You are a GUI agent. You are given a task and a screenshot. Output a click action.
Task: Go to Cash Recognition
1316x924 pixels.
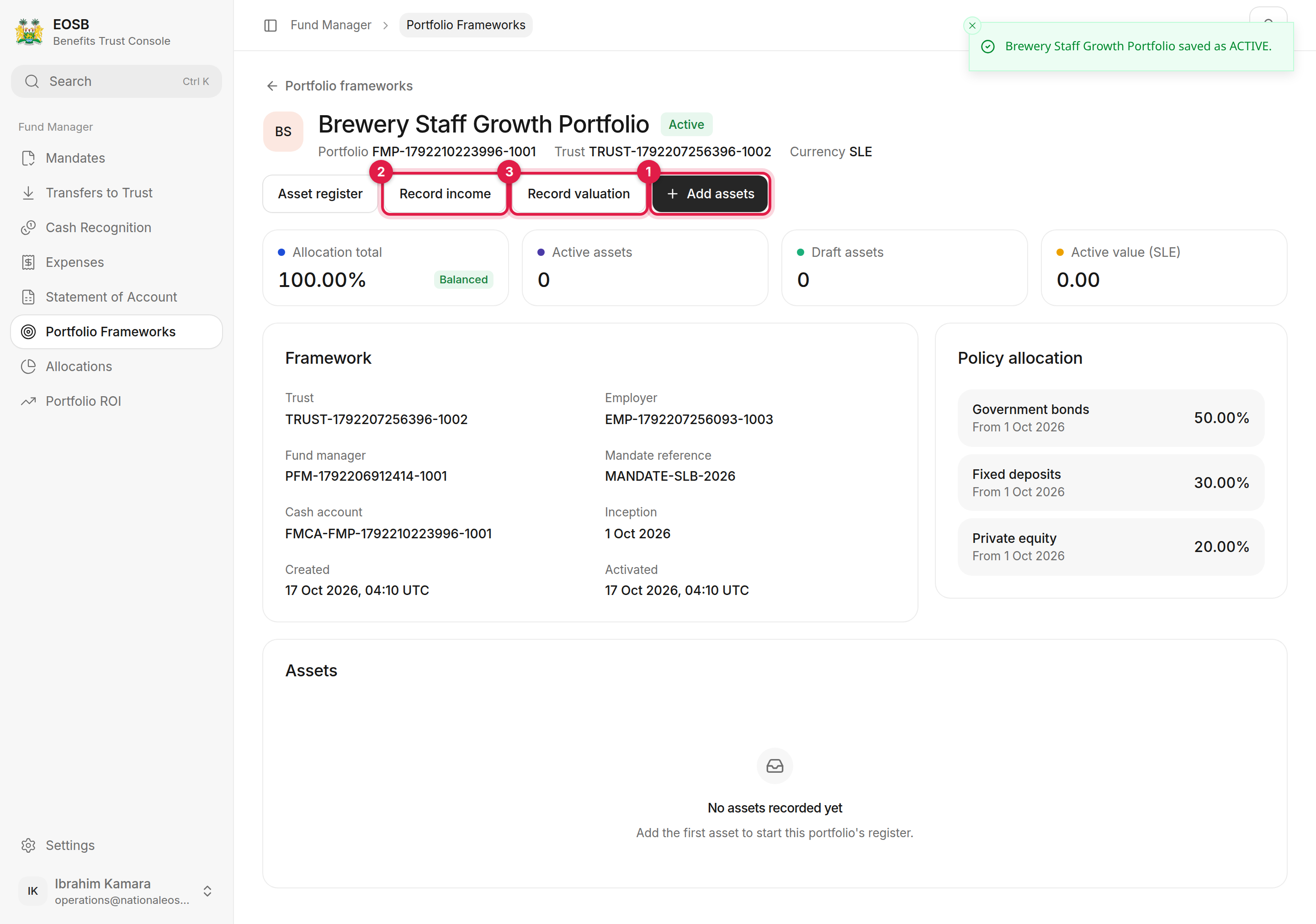pyautogui.click(x=117, y=228)
